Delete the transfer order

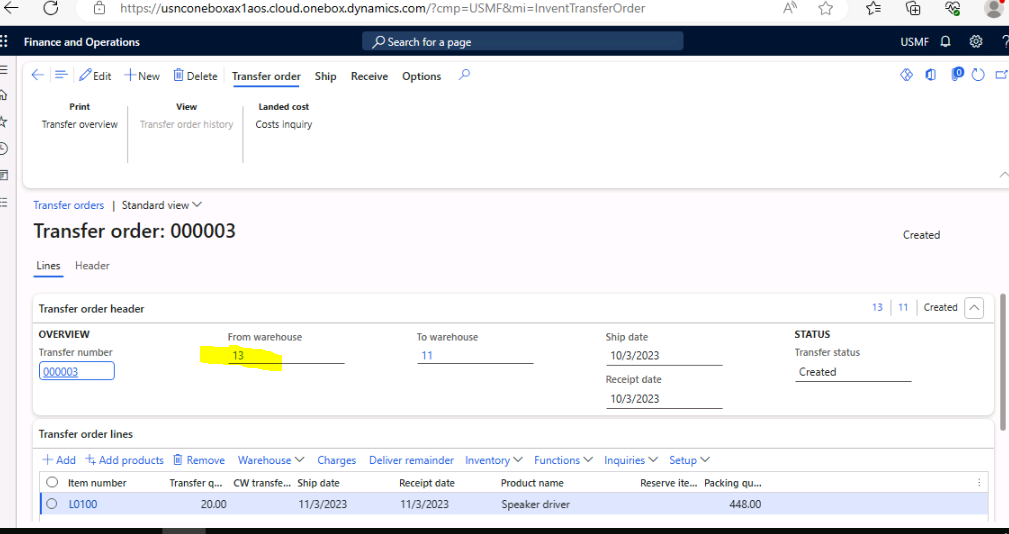pos(196,76)
